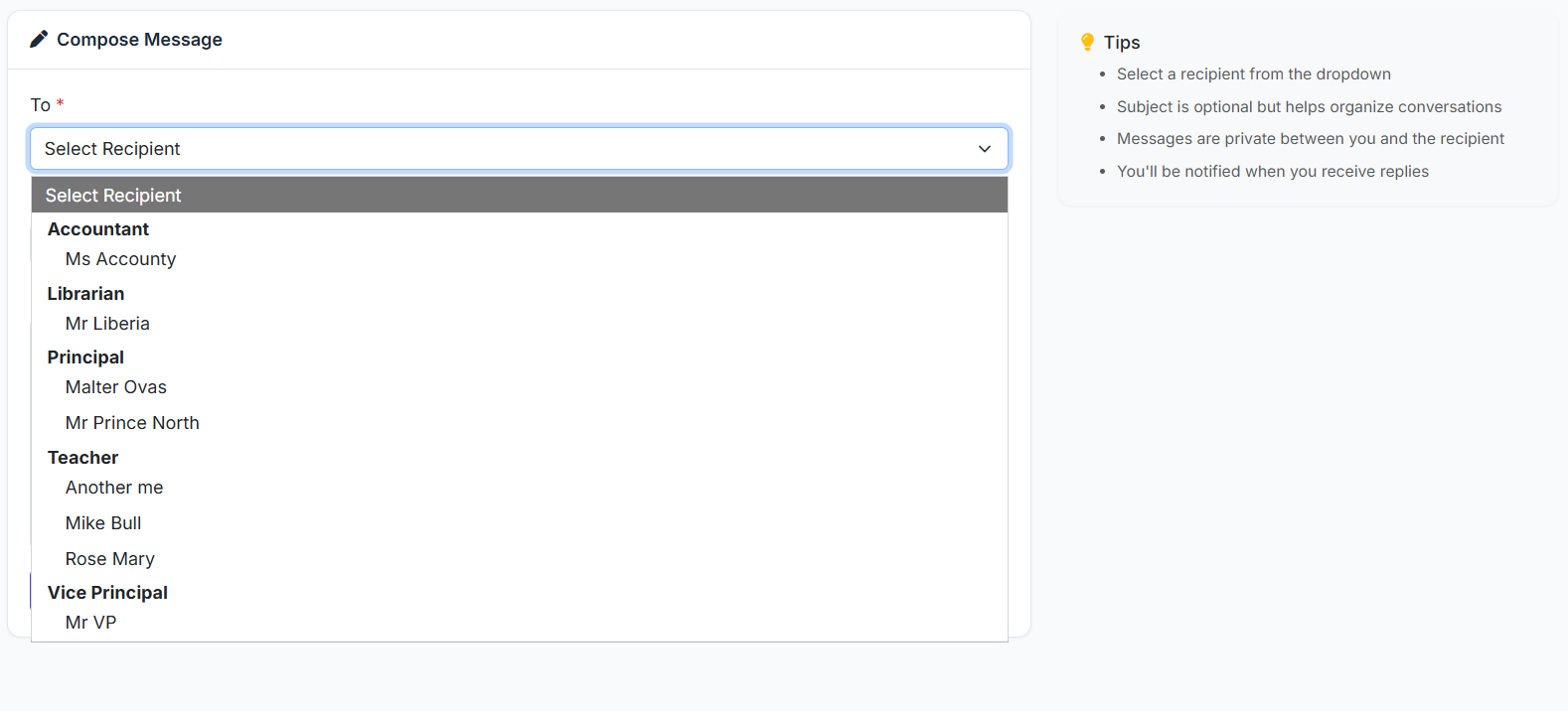Click the Vice Principal group heading
The image size is (1568, 711).
[107, 593]
